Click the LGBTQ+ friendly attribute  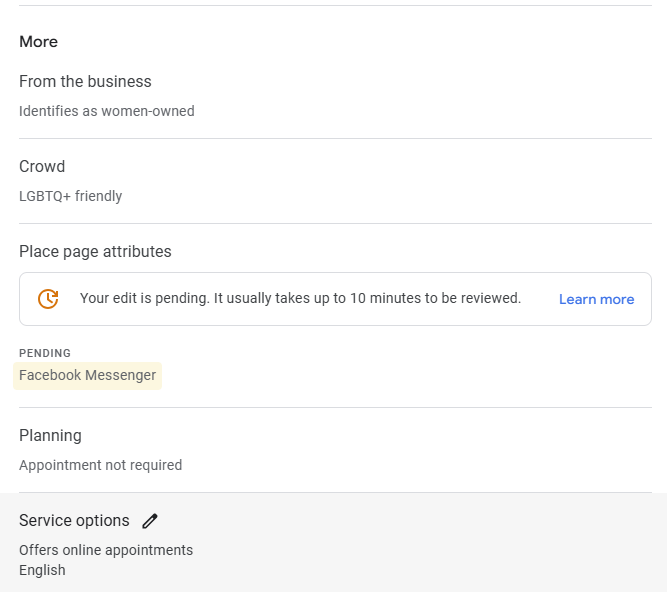70,196
